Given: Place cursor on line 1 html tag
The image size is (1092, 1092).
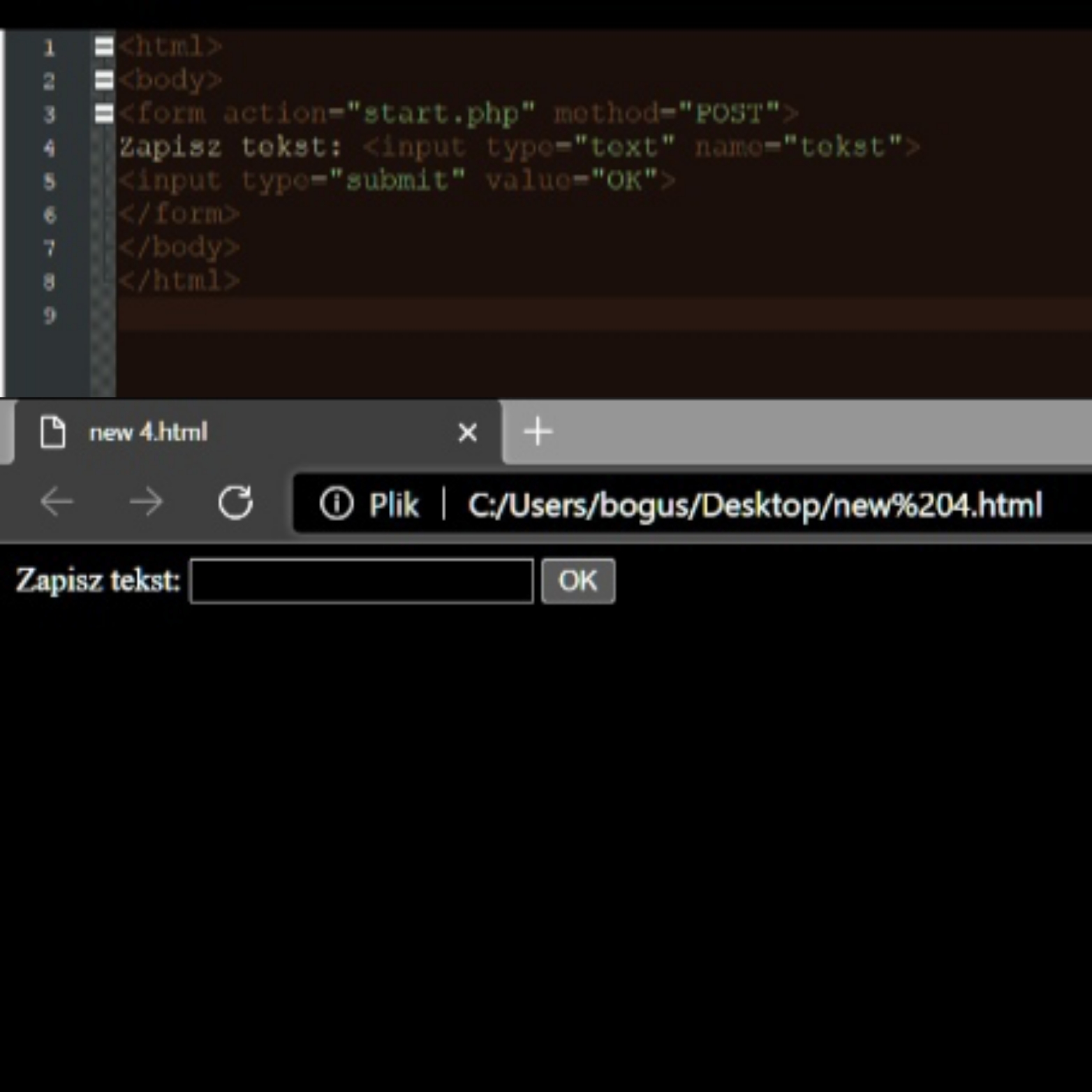Looking at the screenshot, I should point(170,46).
